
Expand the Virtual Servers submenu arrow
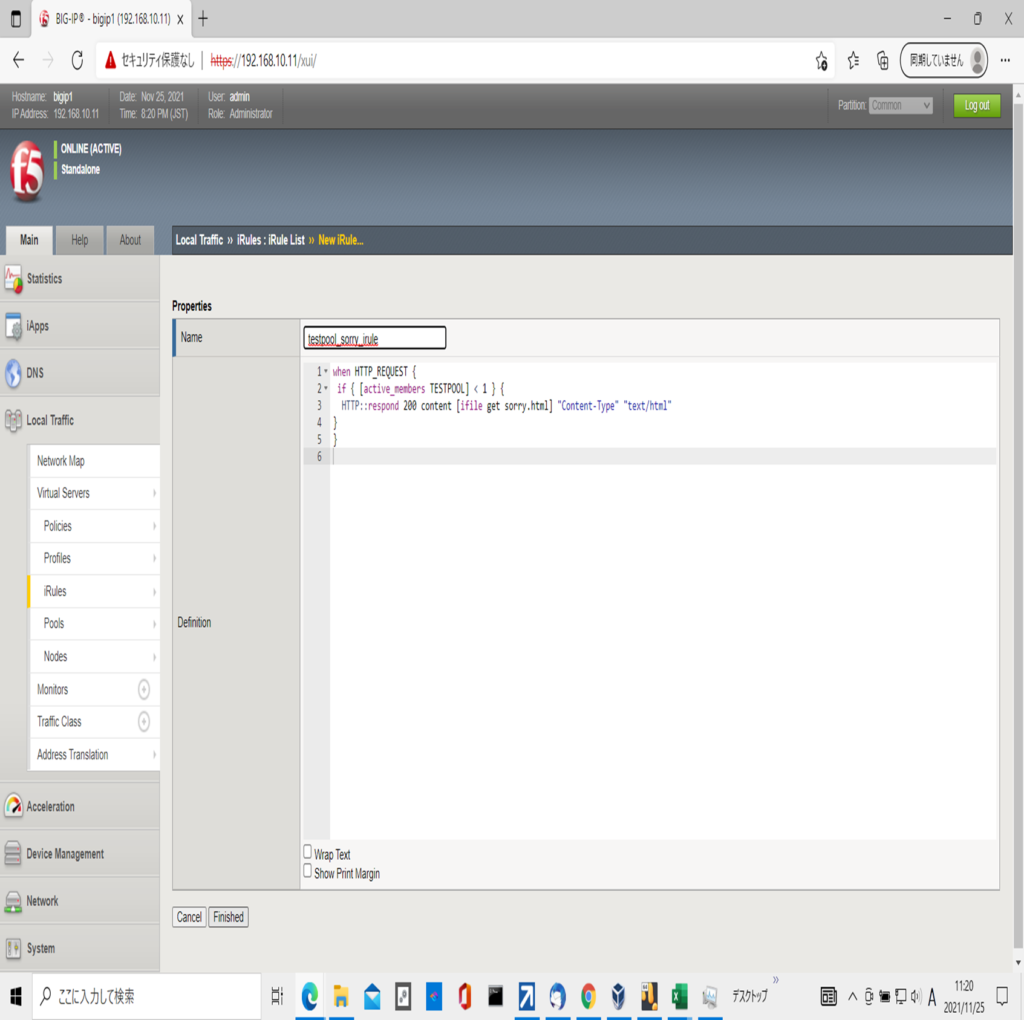[x=154, y=493]
